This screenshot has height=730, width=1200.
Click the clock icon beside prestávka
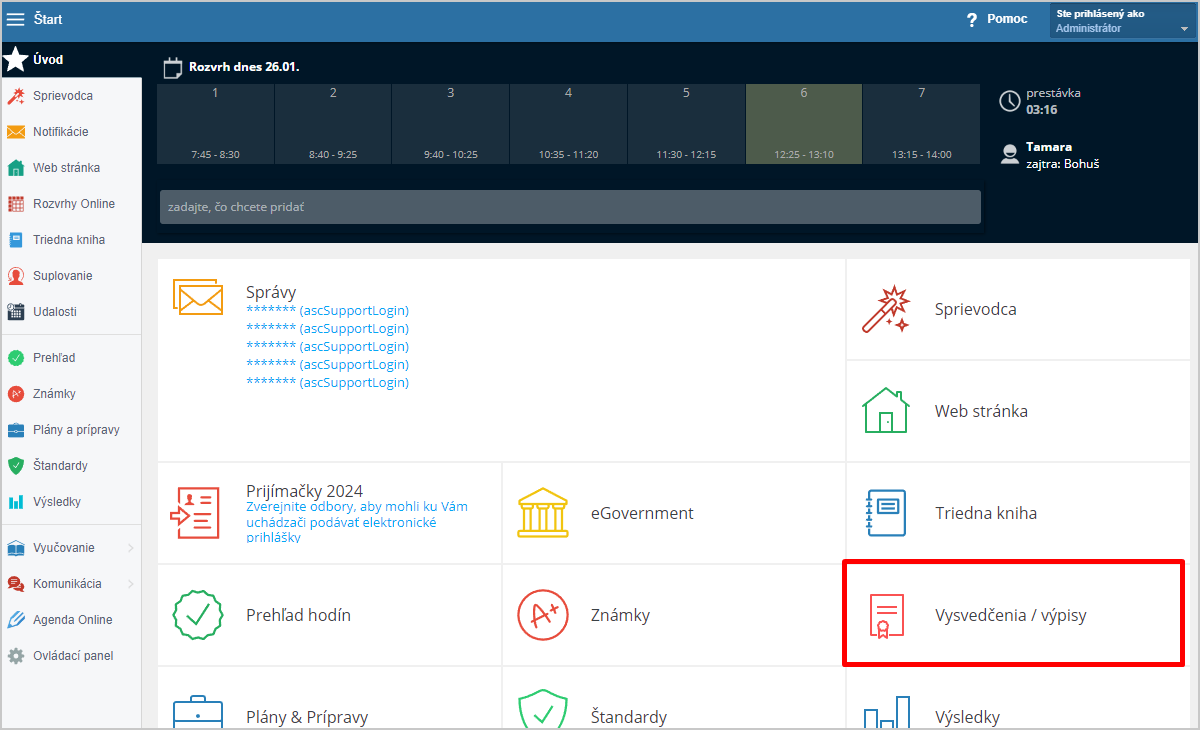coord(1010,101)
